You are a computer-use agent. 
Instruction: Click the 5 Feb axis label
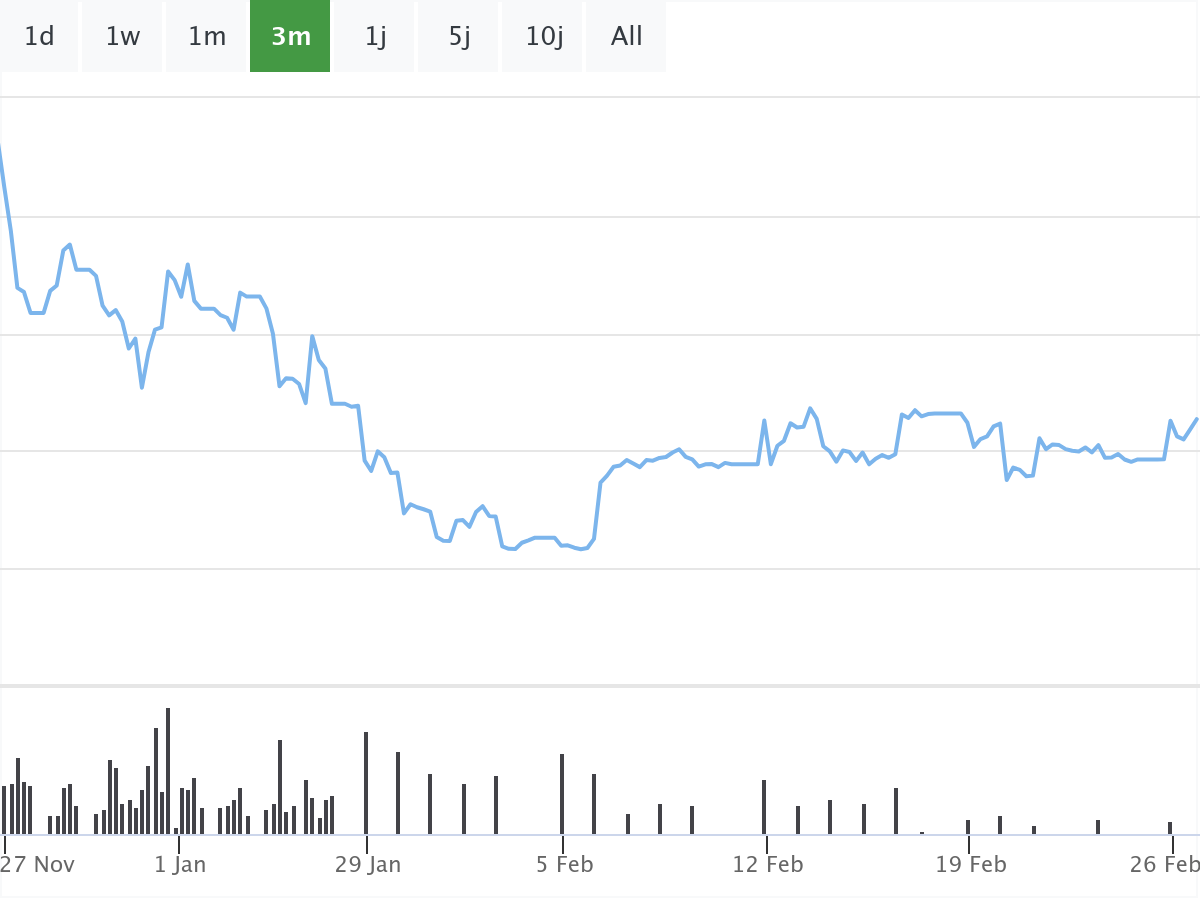click(x=564, y=864)
